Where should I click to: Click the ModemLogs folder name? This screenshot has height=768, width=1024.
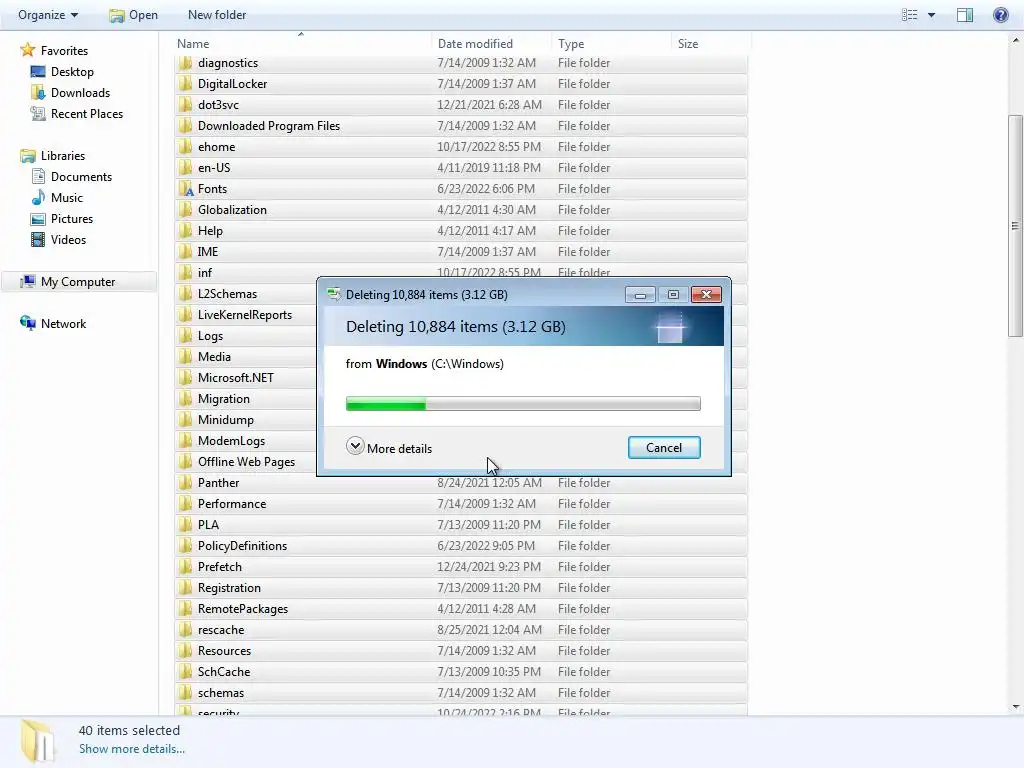pos(231,440)
